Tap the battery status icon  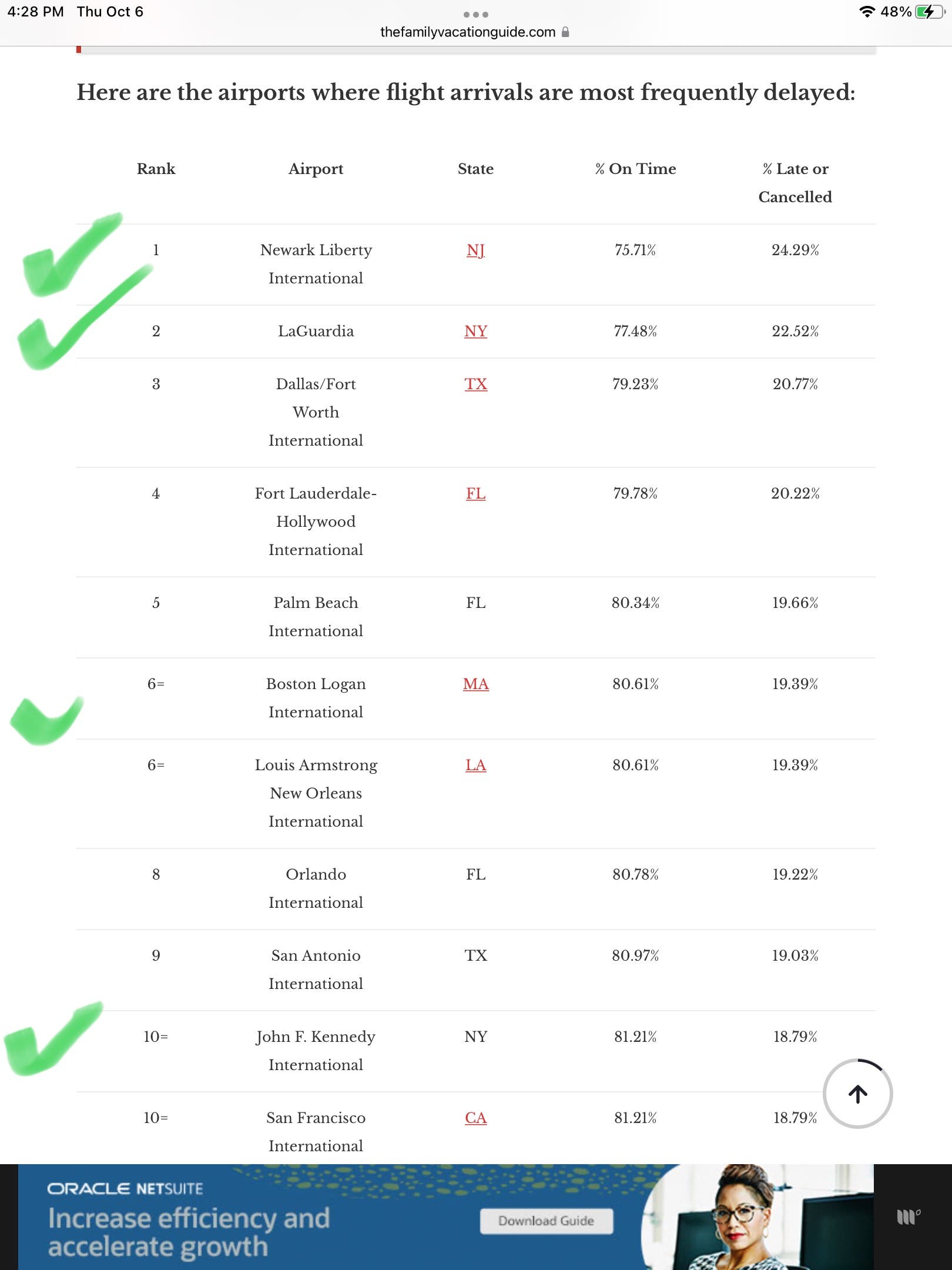[930, 12]
